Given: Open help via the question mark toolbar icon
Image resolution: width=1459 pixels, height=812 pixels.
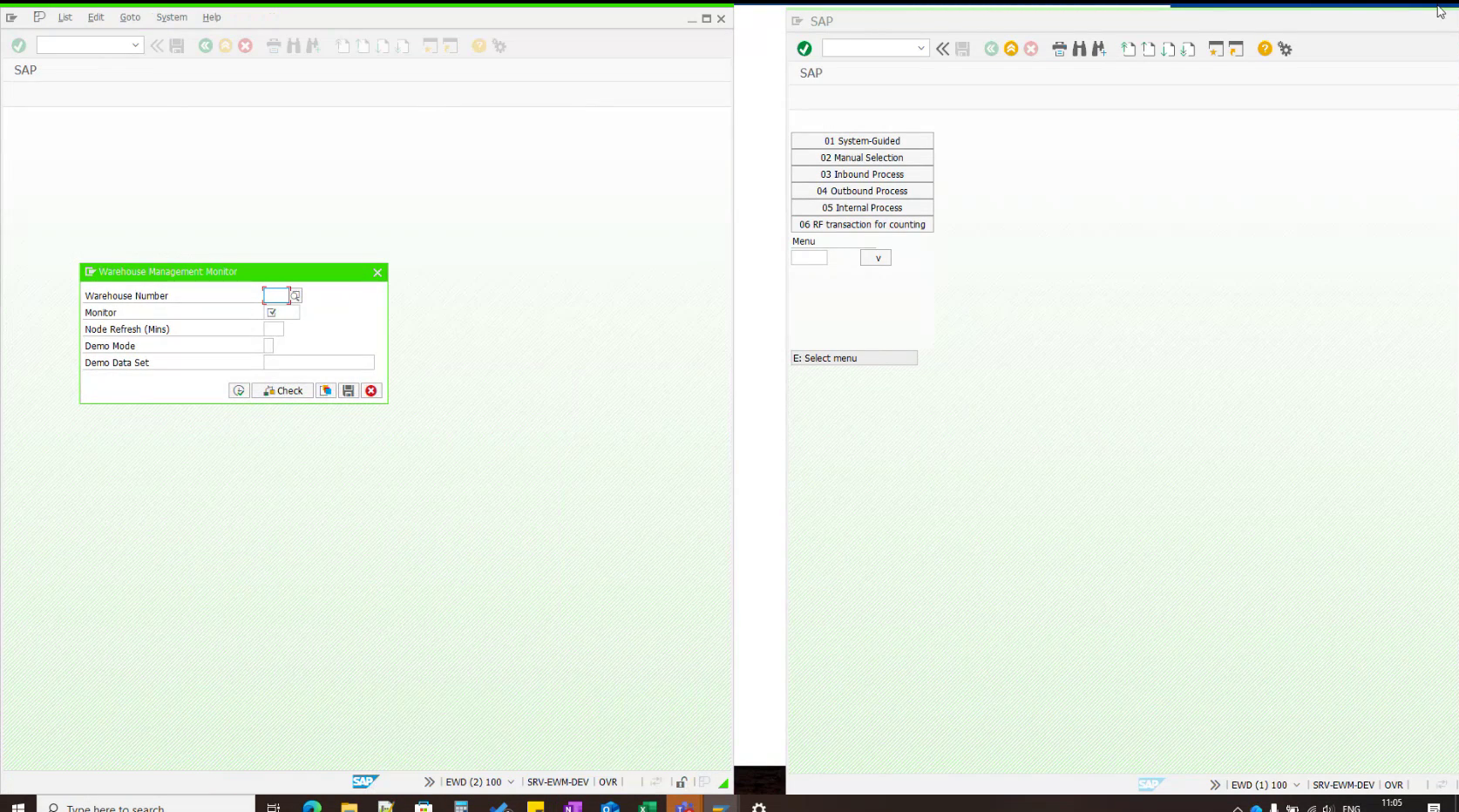Looking at the screenshot, I should click(478, 45).
